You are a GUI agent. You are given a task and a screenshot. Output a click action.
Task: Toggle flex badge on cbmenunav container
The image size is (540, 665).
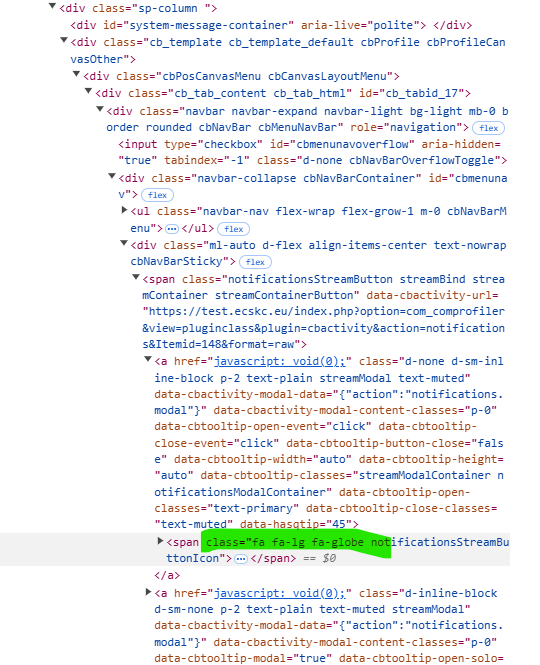pos(157,195)
